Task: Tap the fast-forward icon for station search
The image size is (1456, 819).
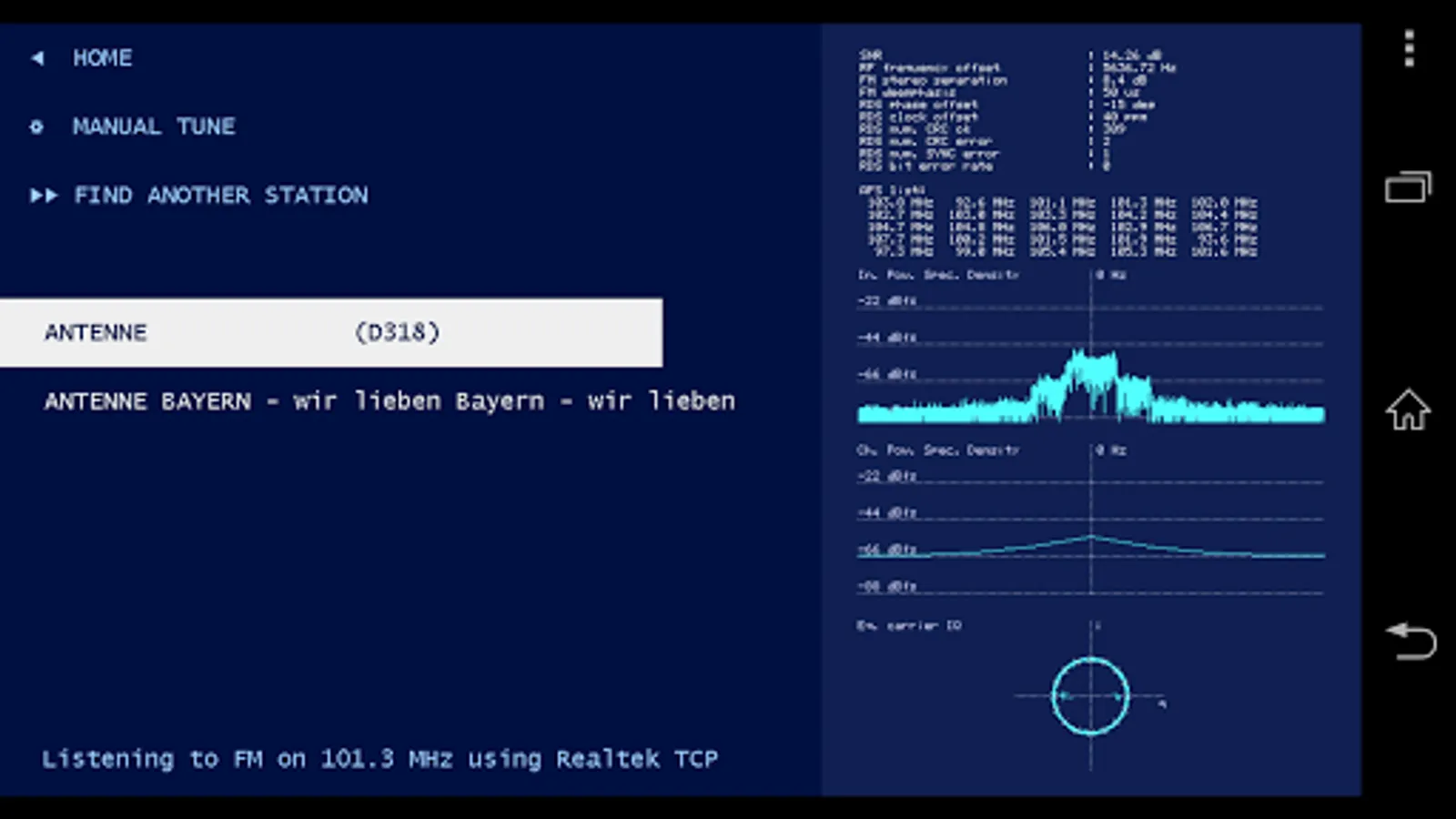Action: pyautogui.click(x=44, y=196)
